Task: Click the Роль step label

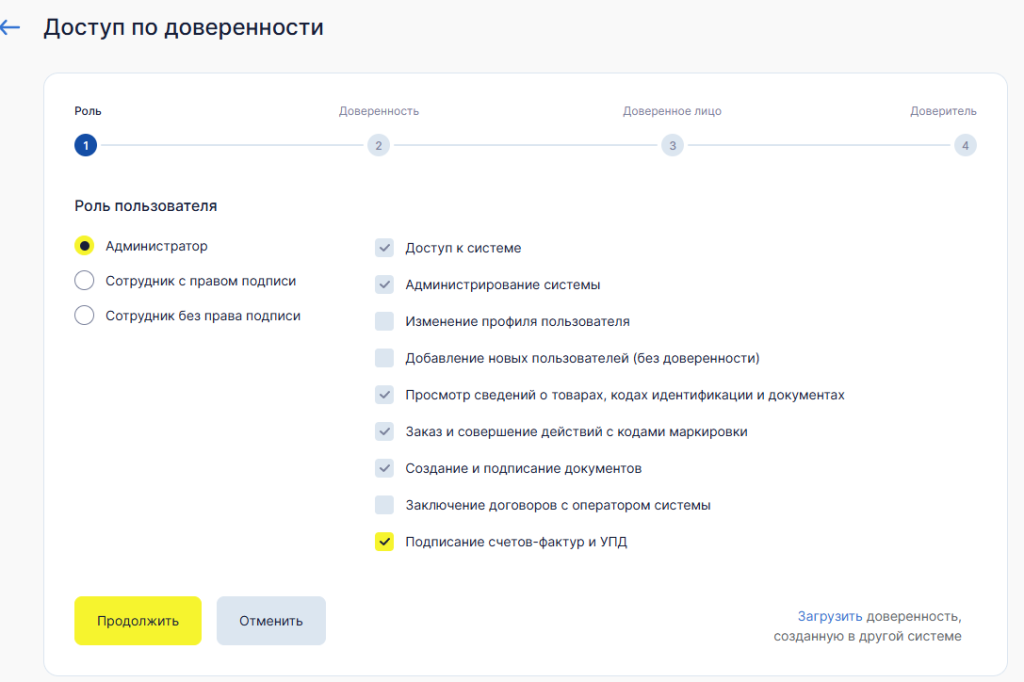Action: click(x=88, y=111)
